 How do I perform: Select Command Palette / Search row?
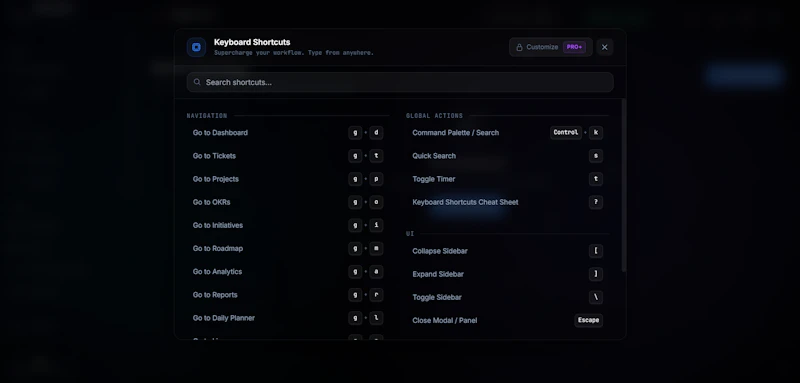pyautogui.click(x=508, y=133)
